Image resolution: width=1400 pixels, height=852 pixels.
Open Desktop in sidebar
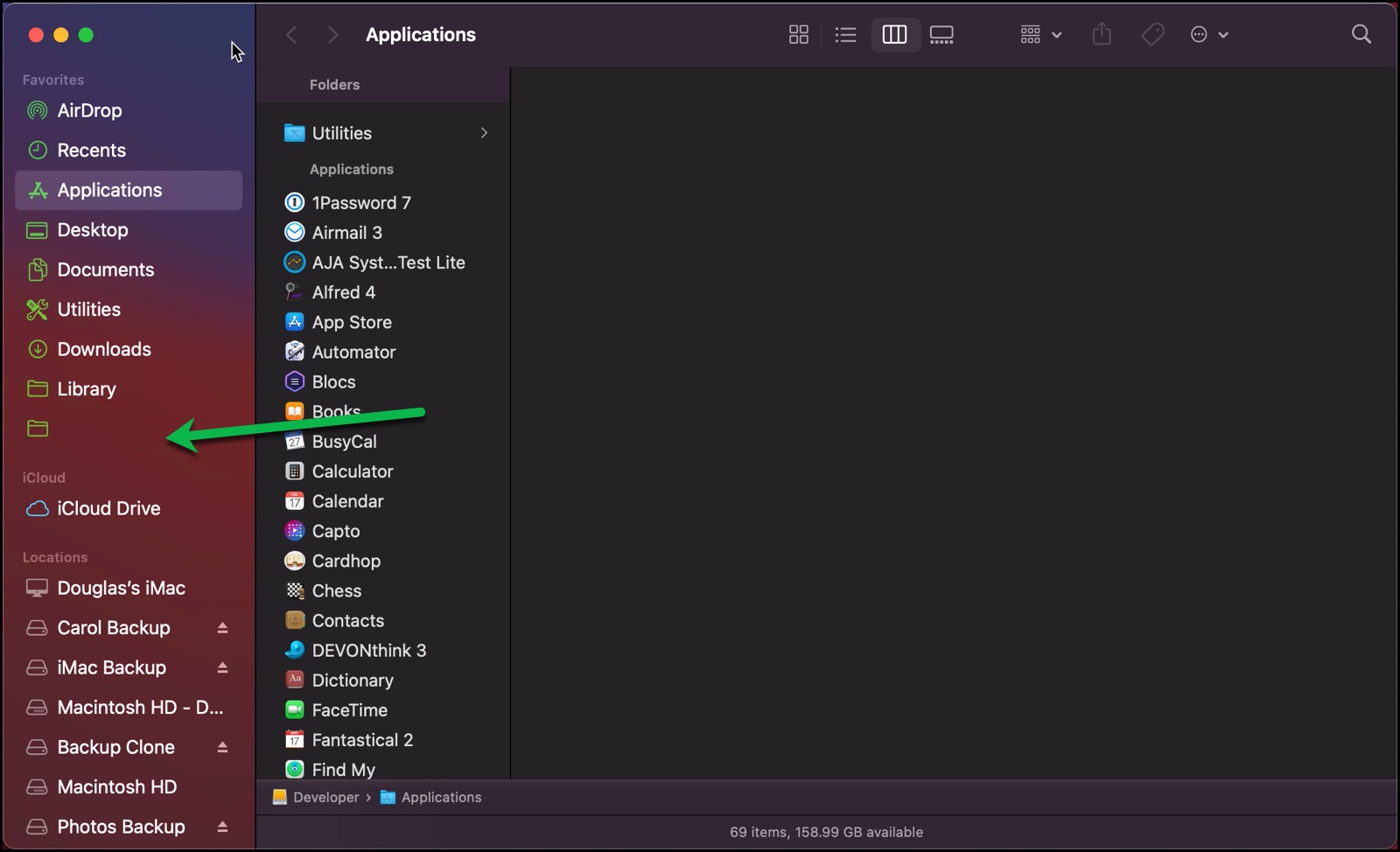[x=129, y=230]
